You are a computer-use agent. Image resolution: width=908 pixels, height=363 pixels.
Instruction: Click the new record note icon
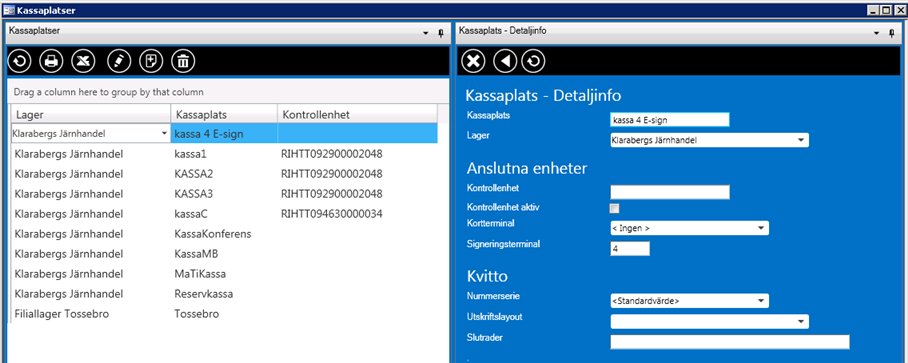coord(151,61)
